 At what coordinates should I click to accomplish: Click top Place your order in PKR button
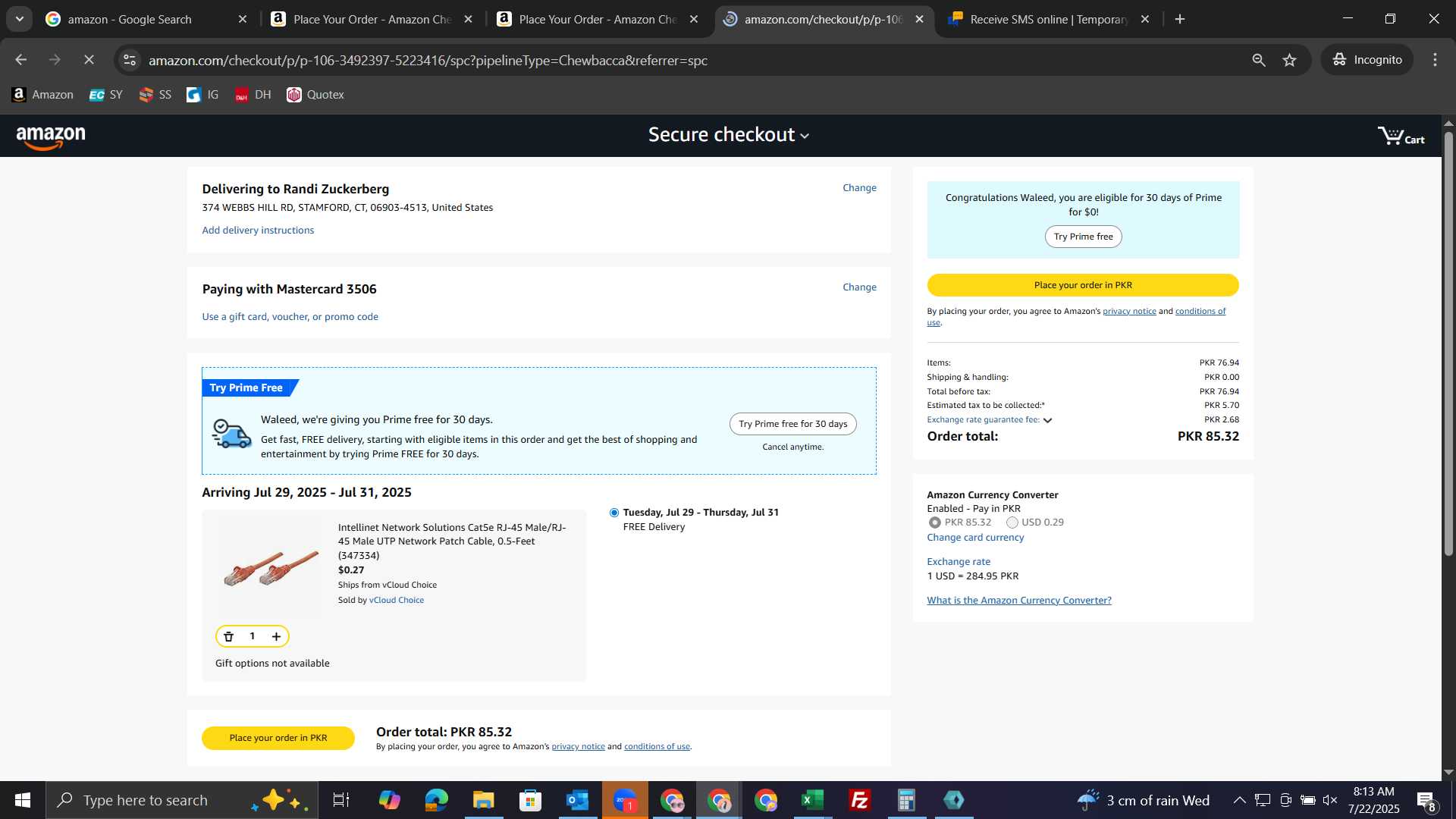(x=1083, y=285)
